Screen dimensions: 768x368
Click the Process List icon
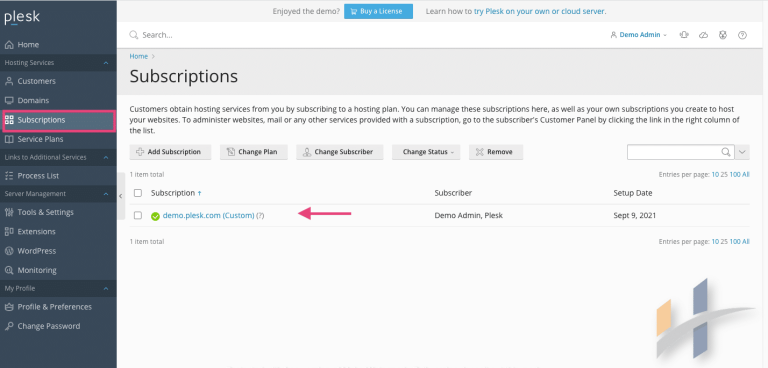[x=9, y=176]
